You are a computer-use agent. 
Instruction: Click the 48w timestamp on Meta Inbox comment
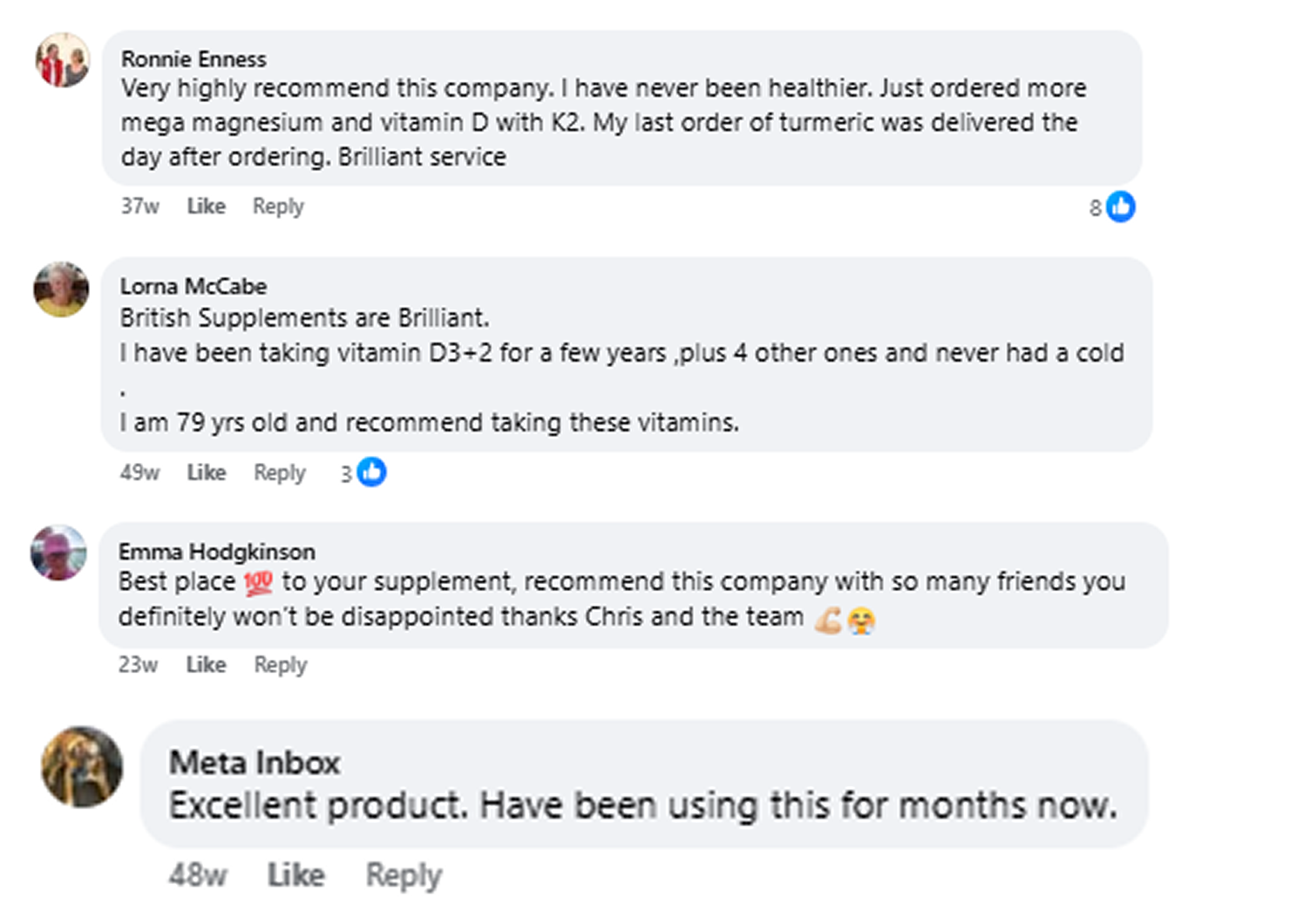(198, 874)
